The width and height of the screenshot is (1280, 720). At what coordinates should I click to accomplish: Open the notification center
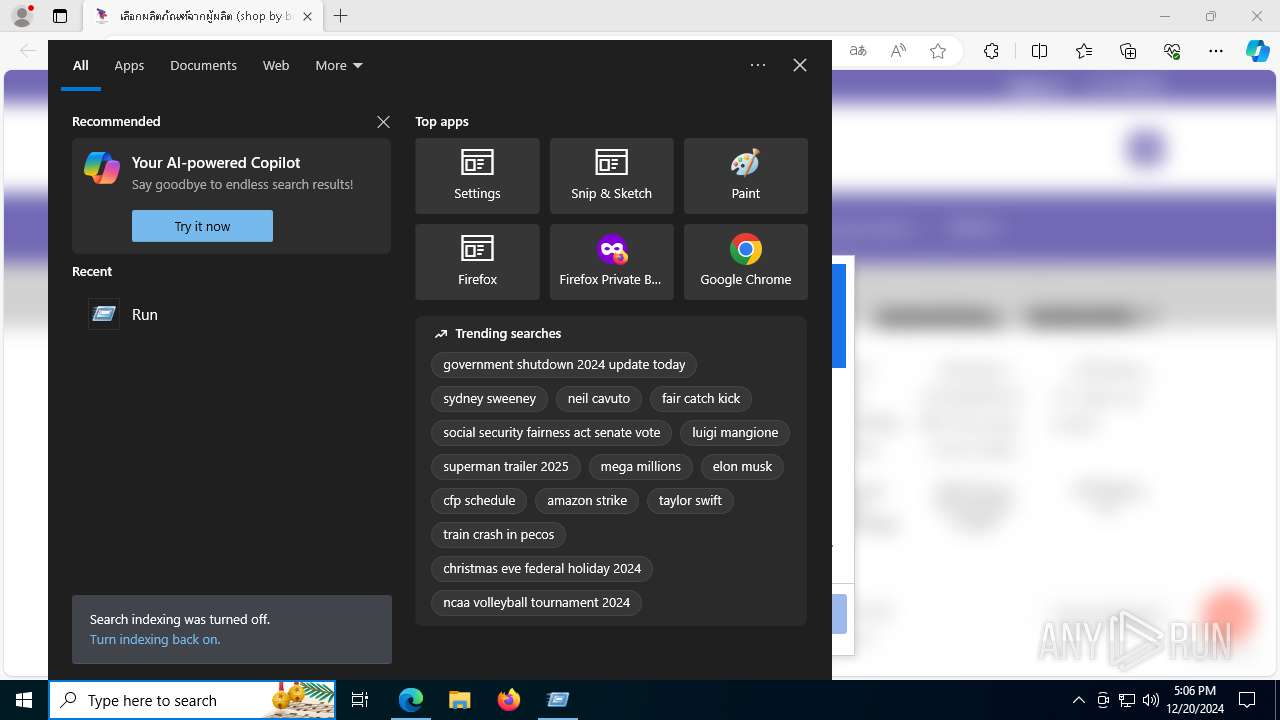point(1247,700)
